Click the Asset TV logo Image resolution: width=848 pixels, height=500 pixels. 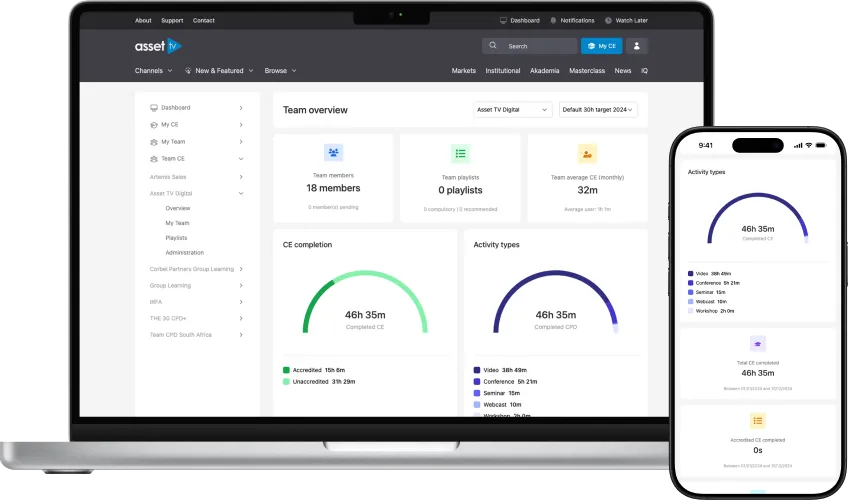158,46
